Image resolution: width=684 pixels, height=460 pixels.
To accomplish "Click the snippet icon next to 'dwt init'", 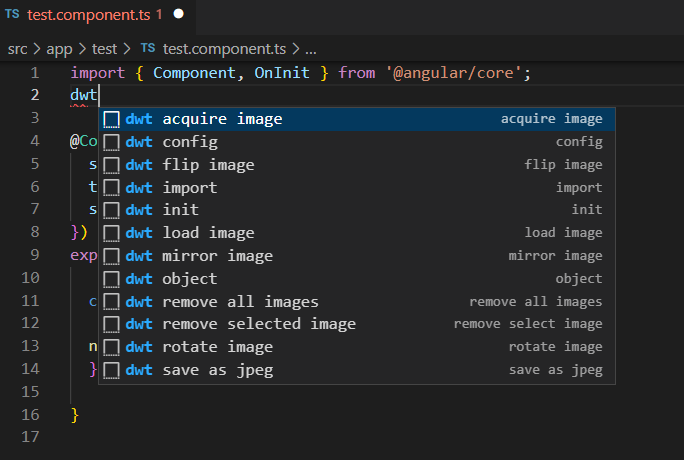I will 112,210.
